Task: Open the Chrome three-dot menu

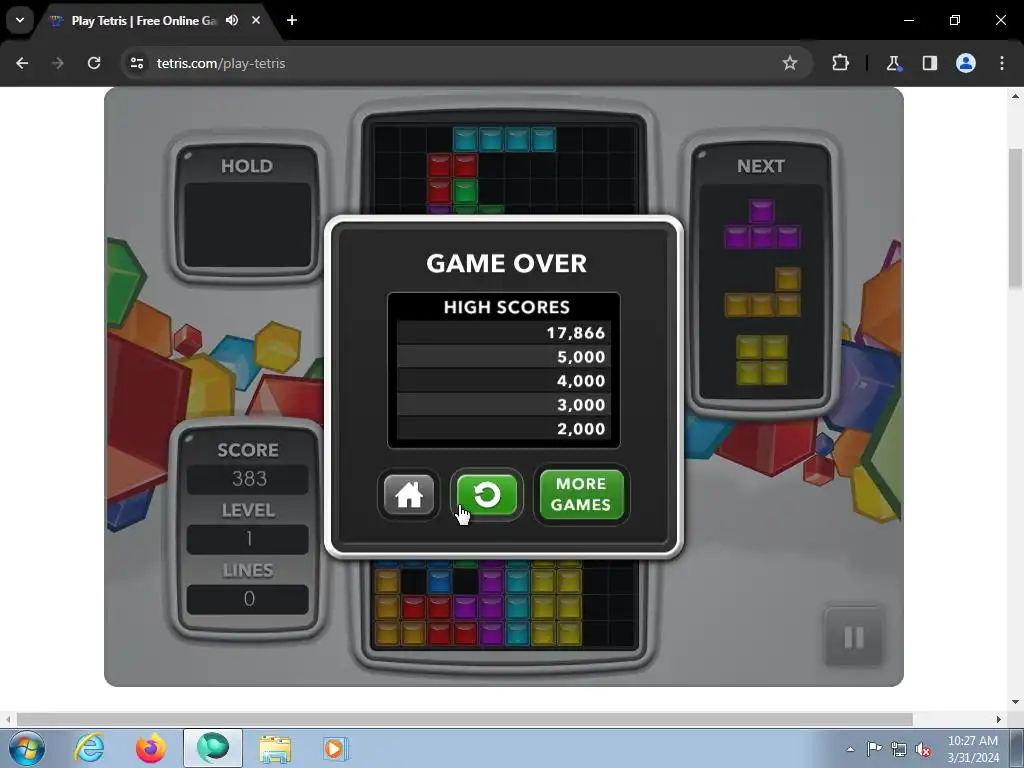Action: pyautogui.click(x=1002, y=63)
